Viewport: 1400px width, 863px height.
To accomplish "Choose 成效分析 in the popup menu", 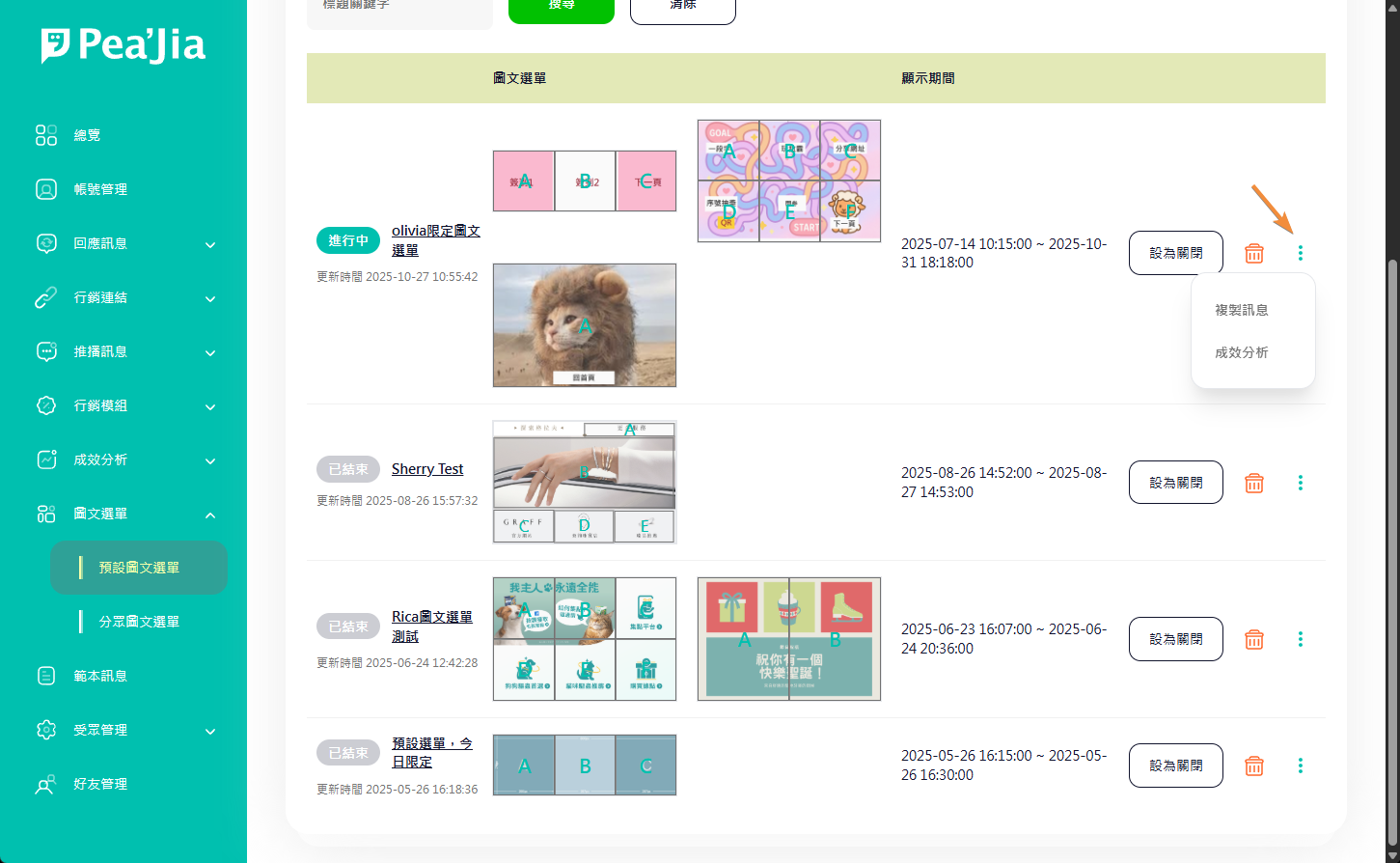I will (x=1242, y=352).
